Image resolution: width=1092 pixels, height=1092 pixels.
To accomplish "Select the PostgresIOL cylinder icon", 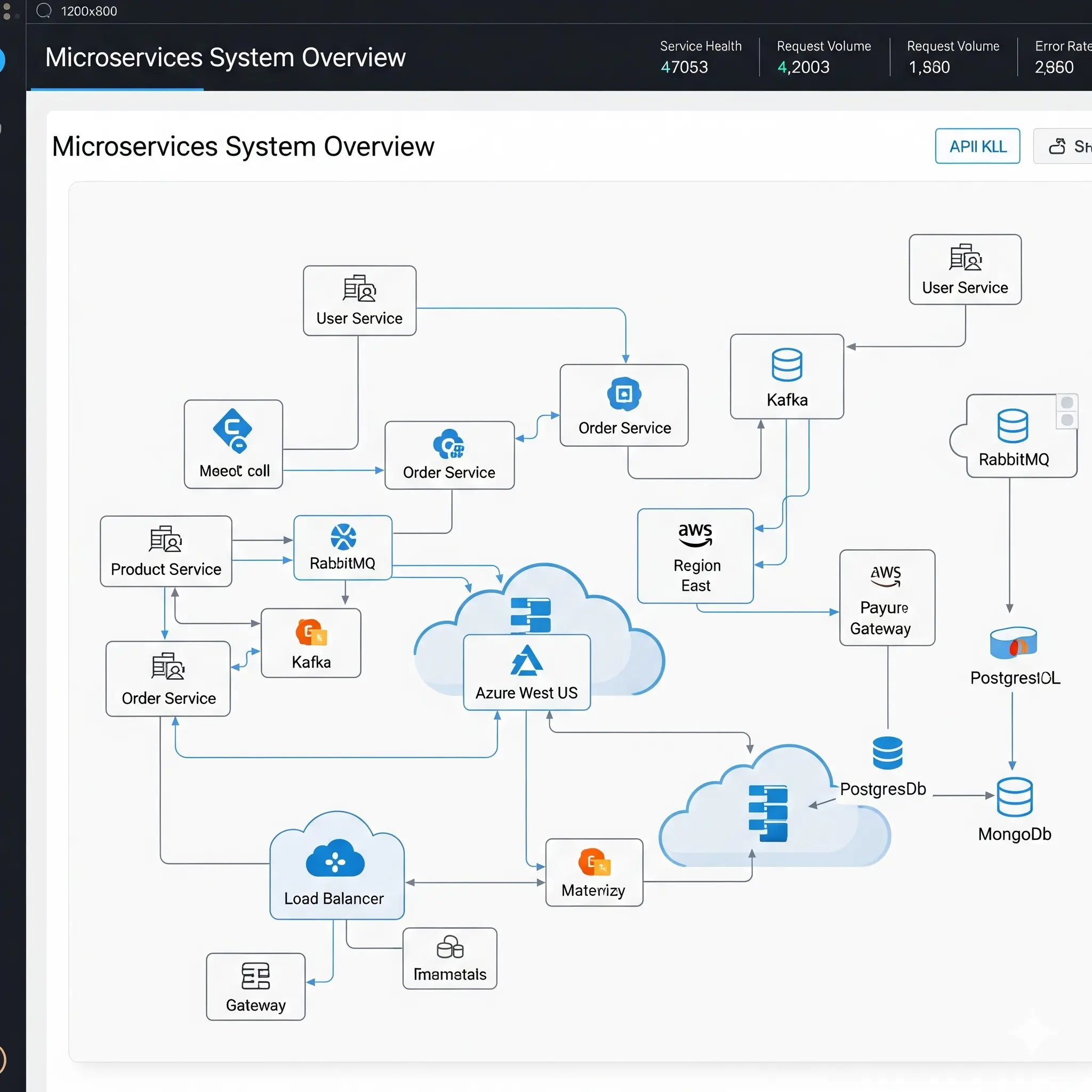I will 1014,643.
